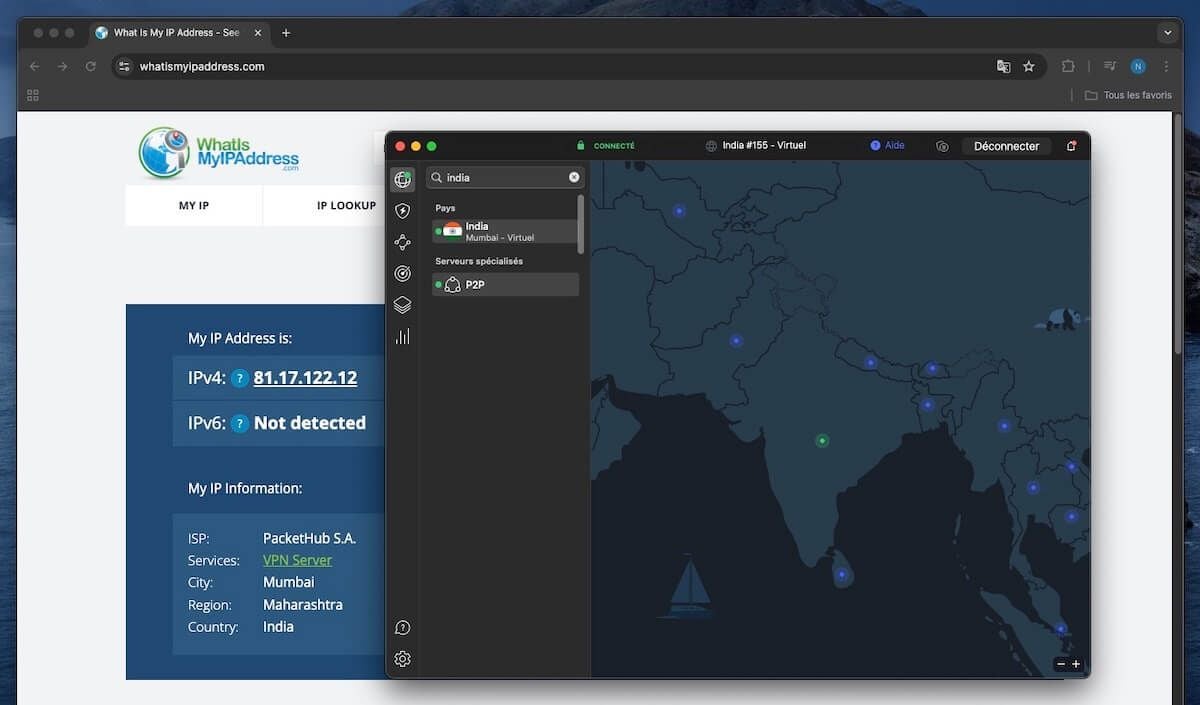The image size is (1200, 705).
Task: Click the Not detected IPv6 value
Action: click(x=310, y=423)
